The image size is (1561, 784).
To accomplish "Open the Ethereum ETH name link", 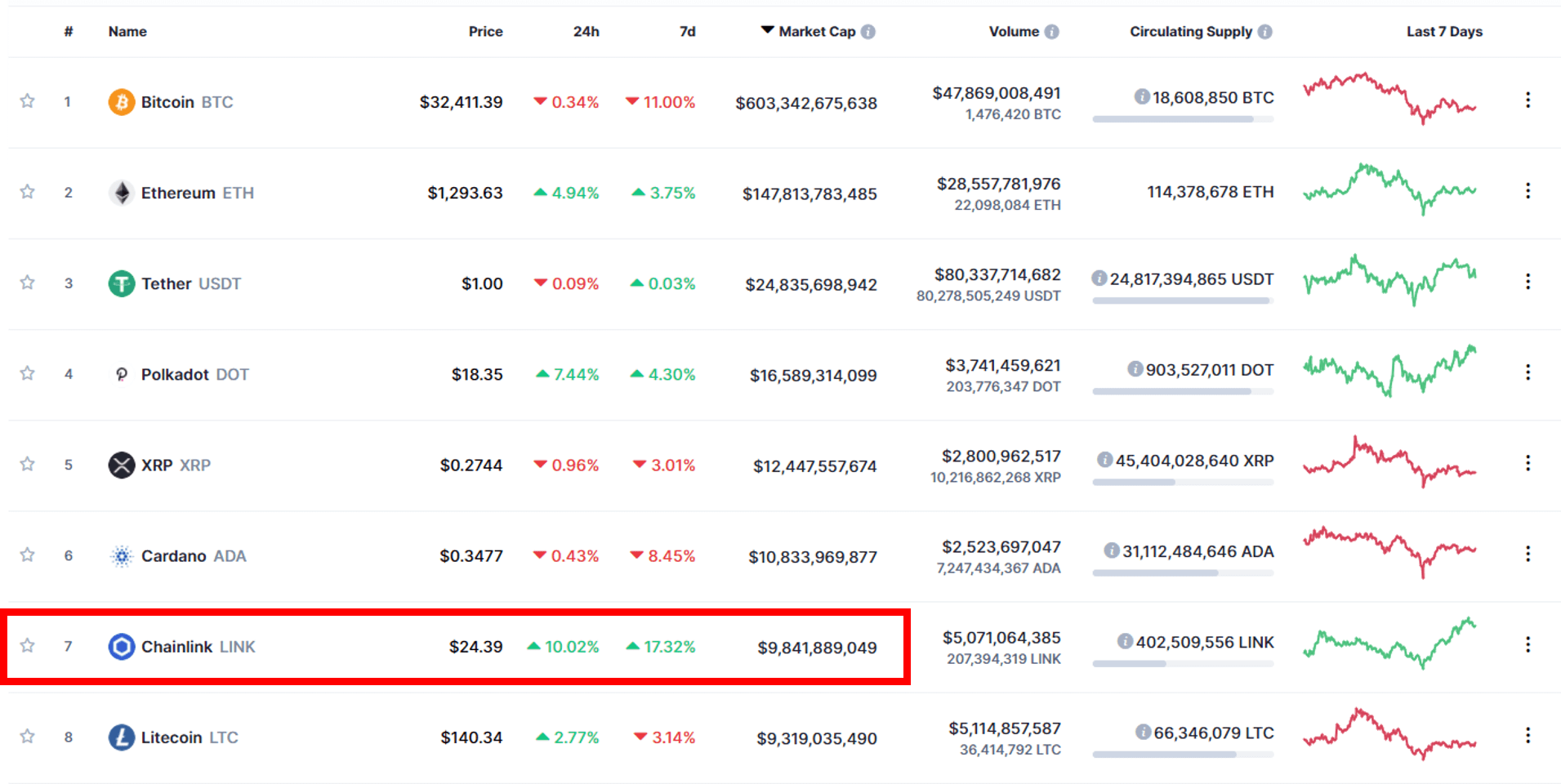I will 198,193.
